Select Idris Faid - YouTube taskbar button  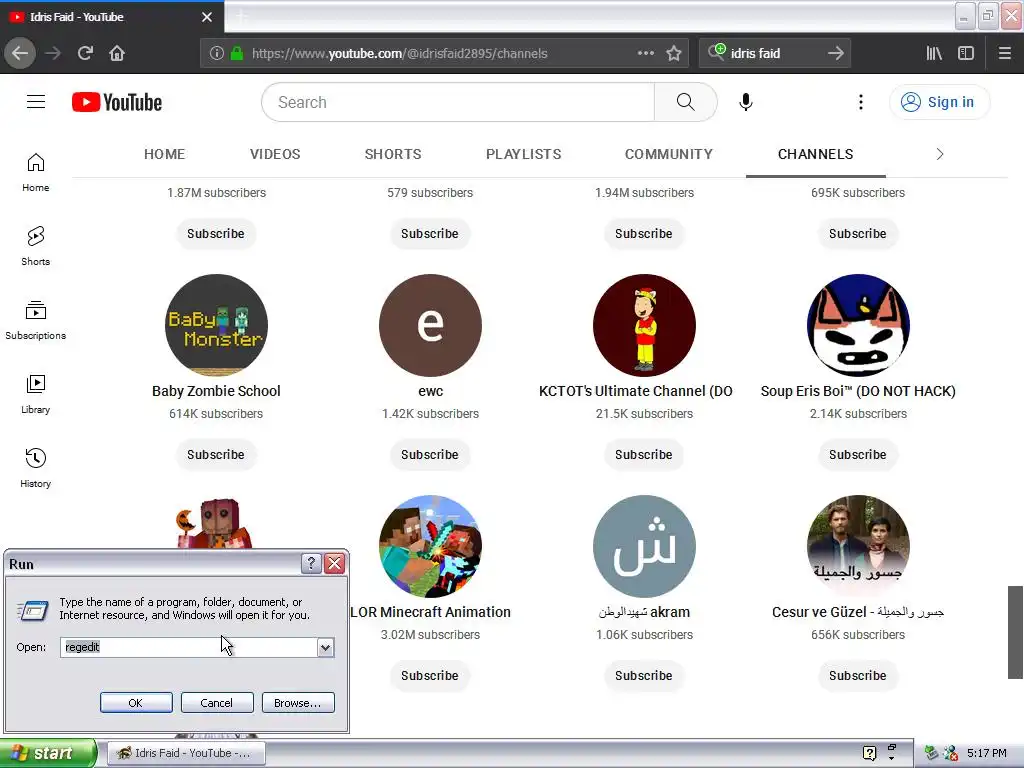[x=186, y=753]
